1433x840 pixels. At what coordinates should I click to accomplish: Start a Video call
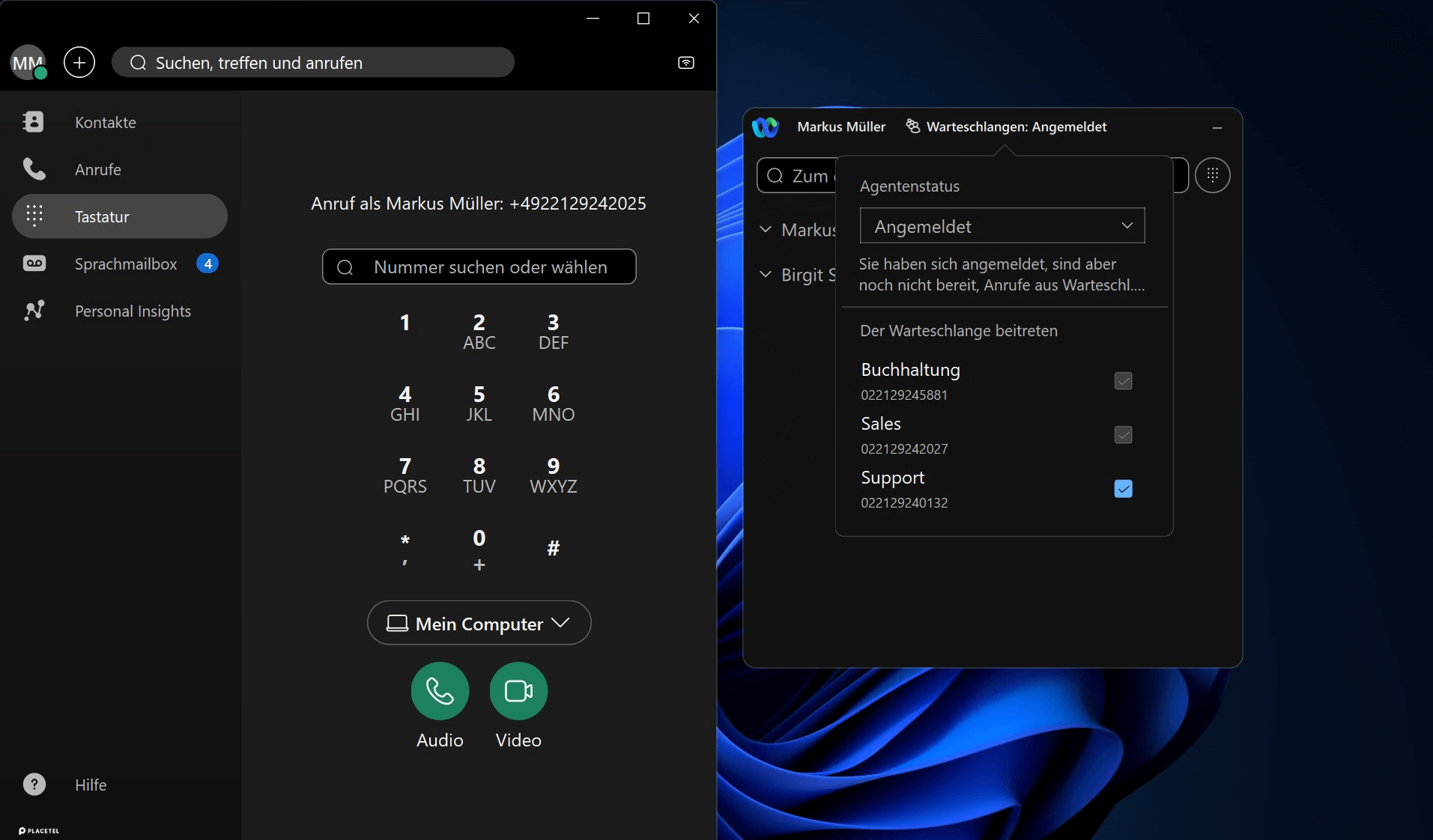(519, 691)
